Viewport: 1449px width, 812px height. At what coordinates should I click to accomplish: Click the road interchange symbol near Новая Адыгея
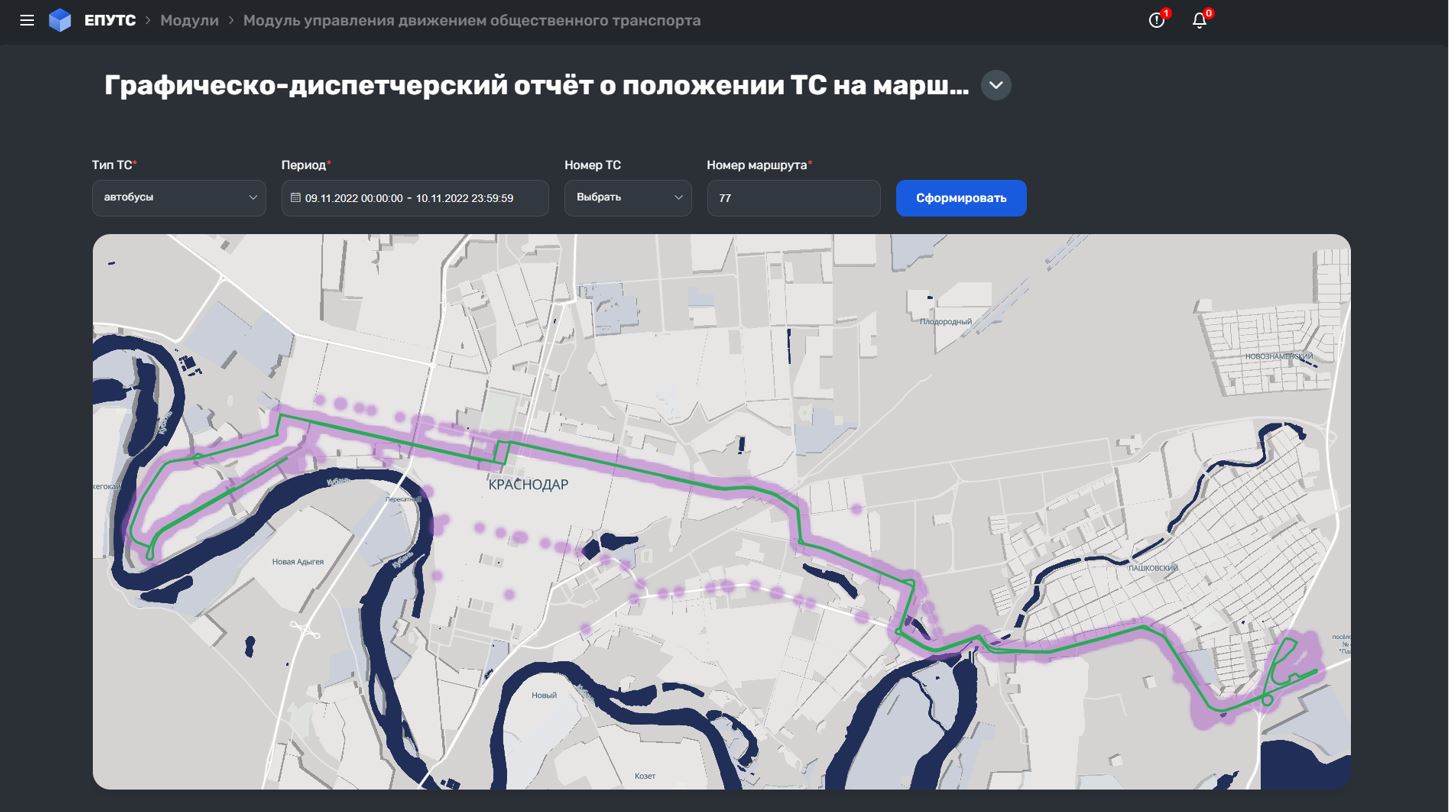(304, 629)
